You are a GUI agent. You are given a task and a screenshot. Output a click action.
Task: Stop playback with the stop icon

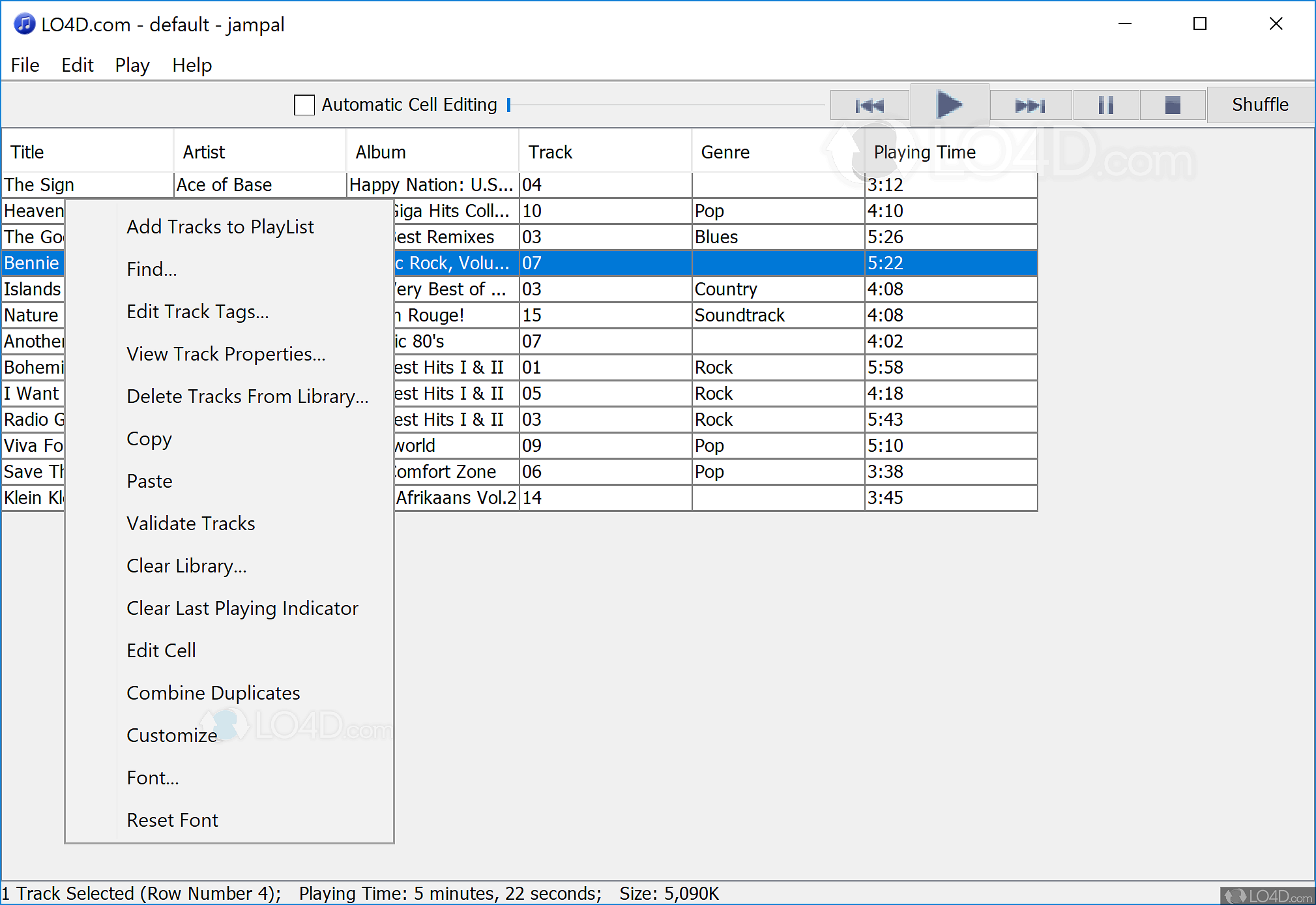click(1172, 105)
